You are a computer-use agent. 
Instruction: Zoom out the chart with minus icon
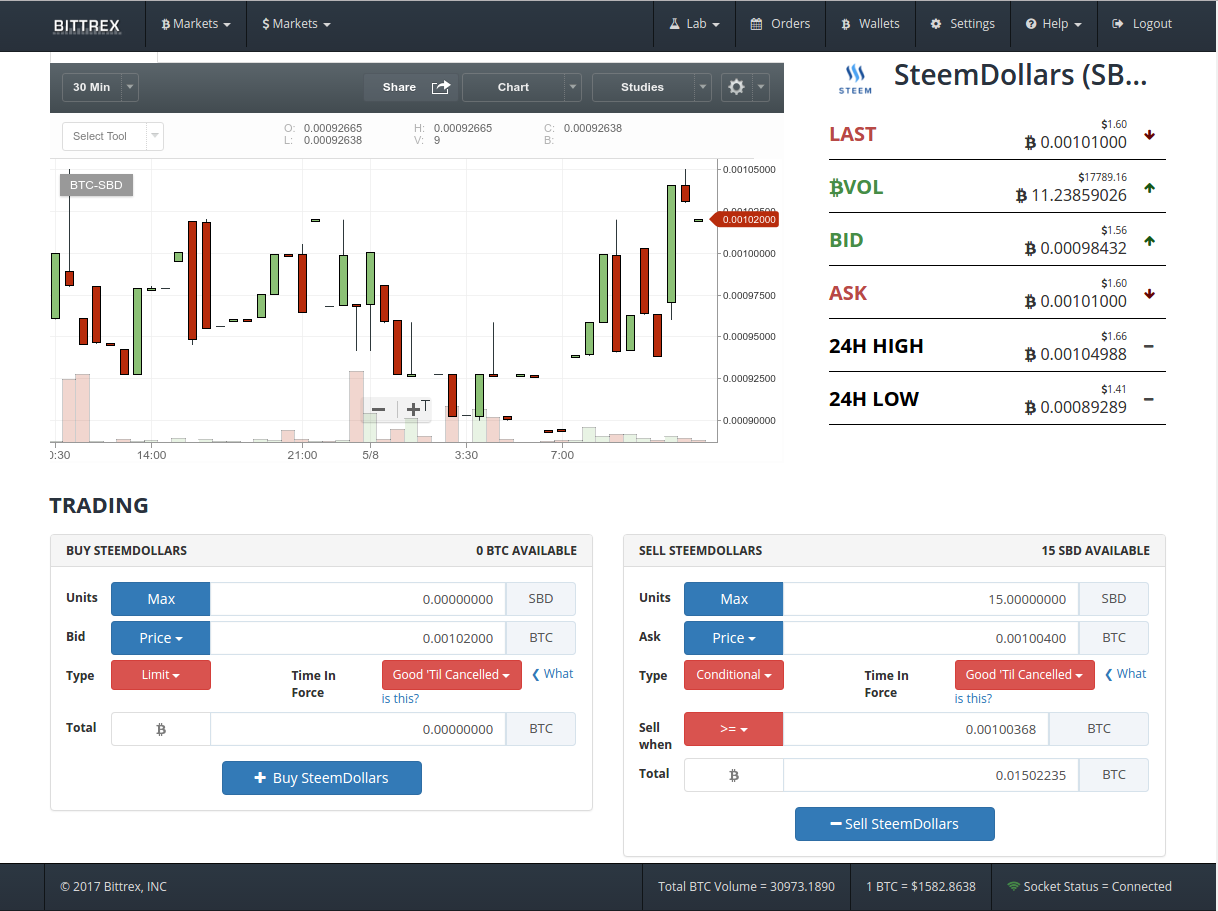pyautogui.click(x=378, y=409)
